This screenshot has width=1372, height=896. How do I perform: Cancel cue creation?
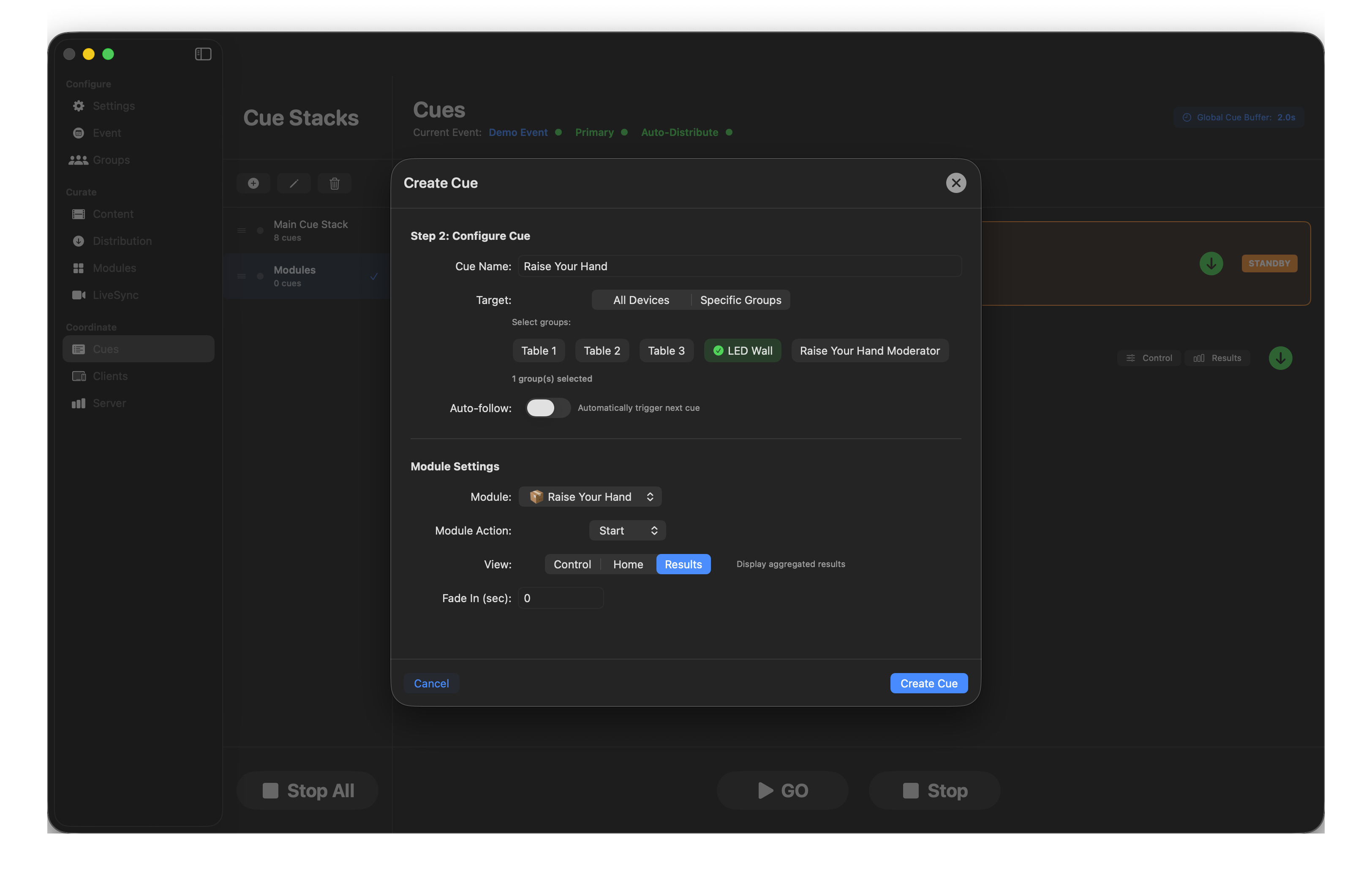tap(431, 684)
